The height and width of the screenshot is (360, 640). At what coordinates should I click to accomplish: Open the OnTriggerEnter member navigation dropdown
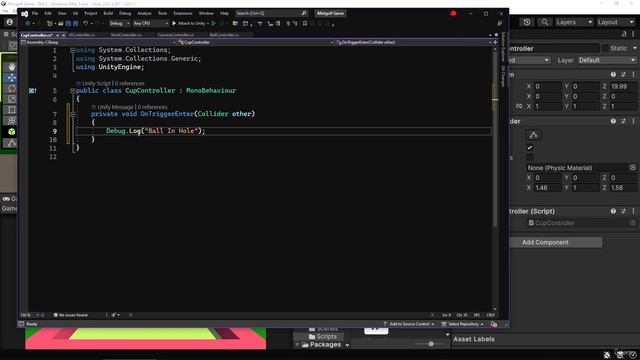pos(413,42)
